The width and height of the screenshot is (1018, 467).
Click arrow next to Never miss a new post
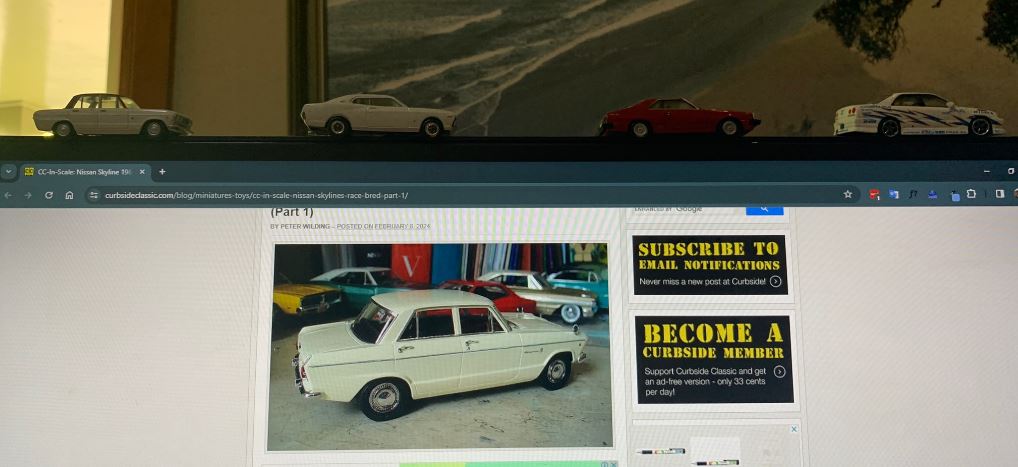(x=775, y=281)
